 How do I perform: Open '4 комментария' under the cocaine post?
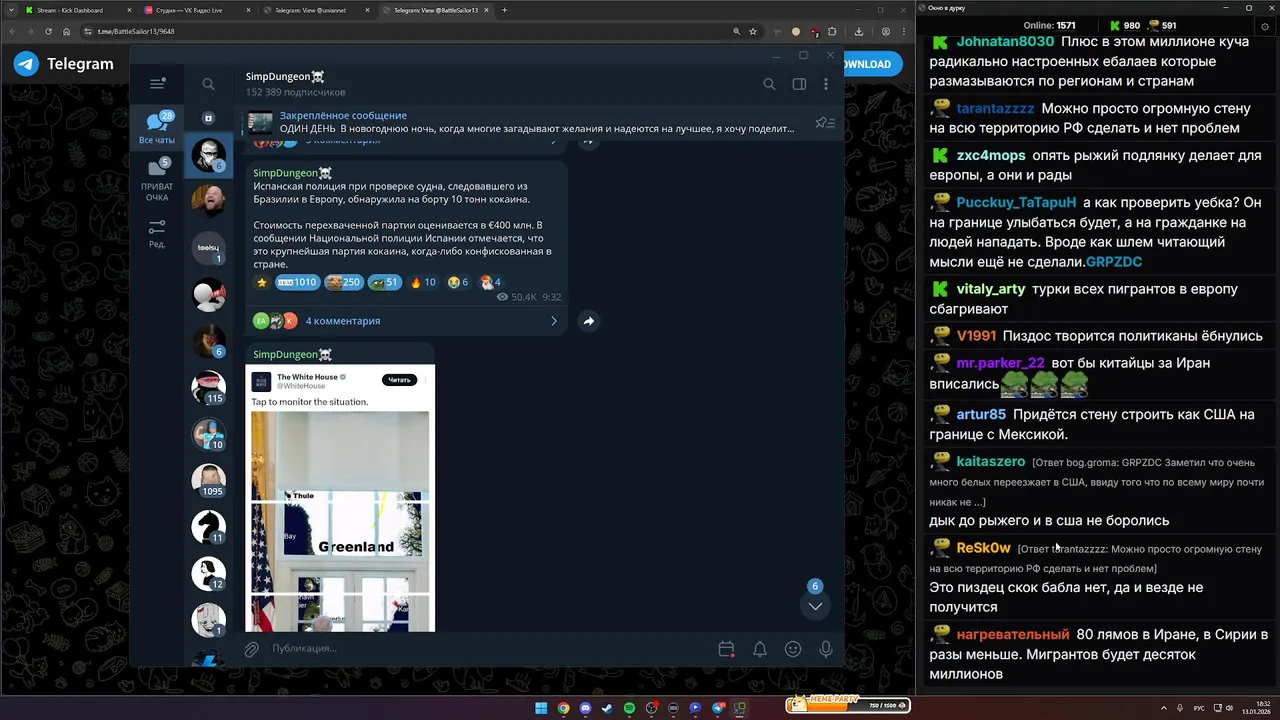(343, 321)
